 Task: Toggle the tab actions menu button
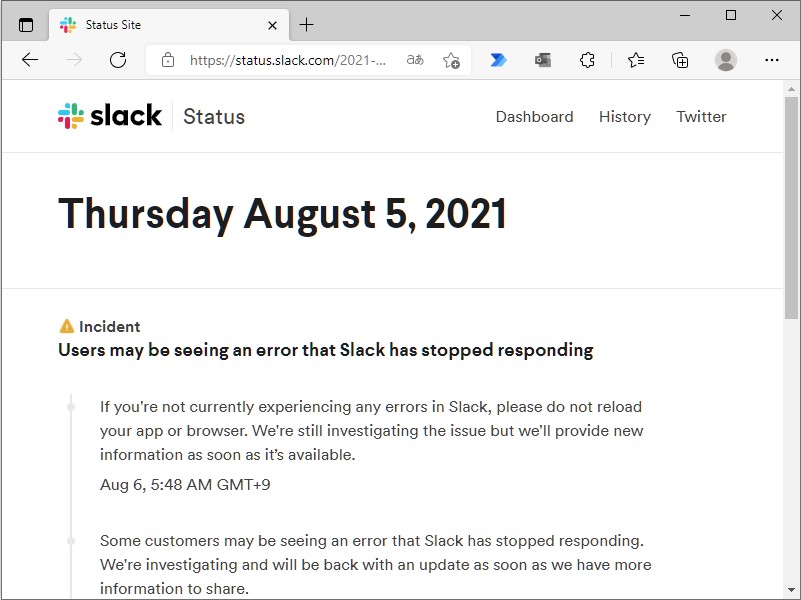point(26,23)
